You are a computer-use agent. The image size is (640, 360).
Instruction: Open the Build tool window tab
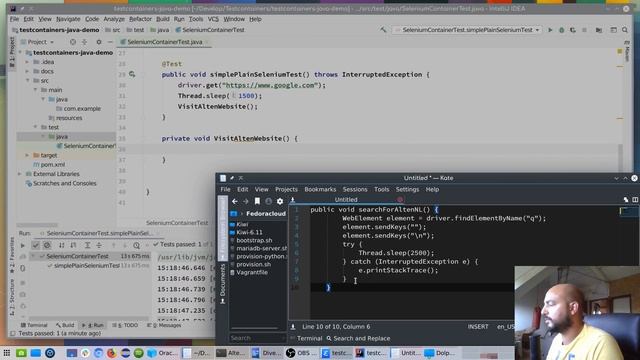(x=65, y=325)
